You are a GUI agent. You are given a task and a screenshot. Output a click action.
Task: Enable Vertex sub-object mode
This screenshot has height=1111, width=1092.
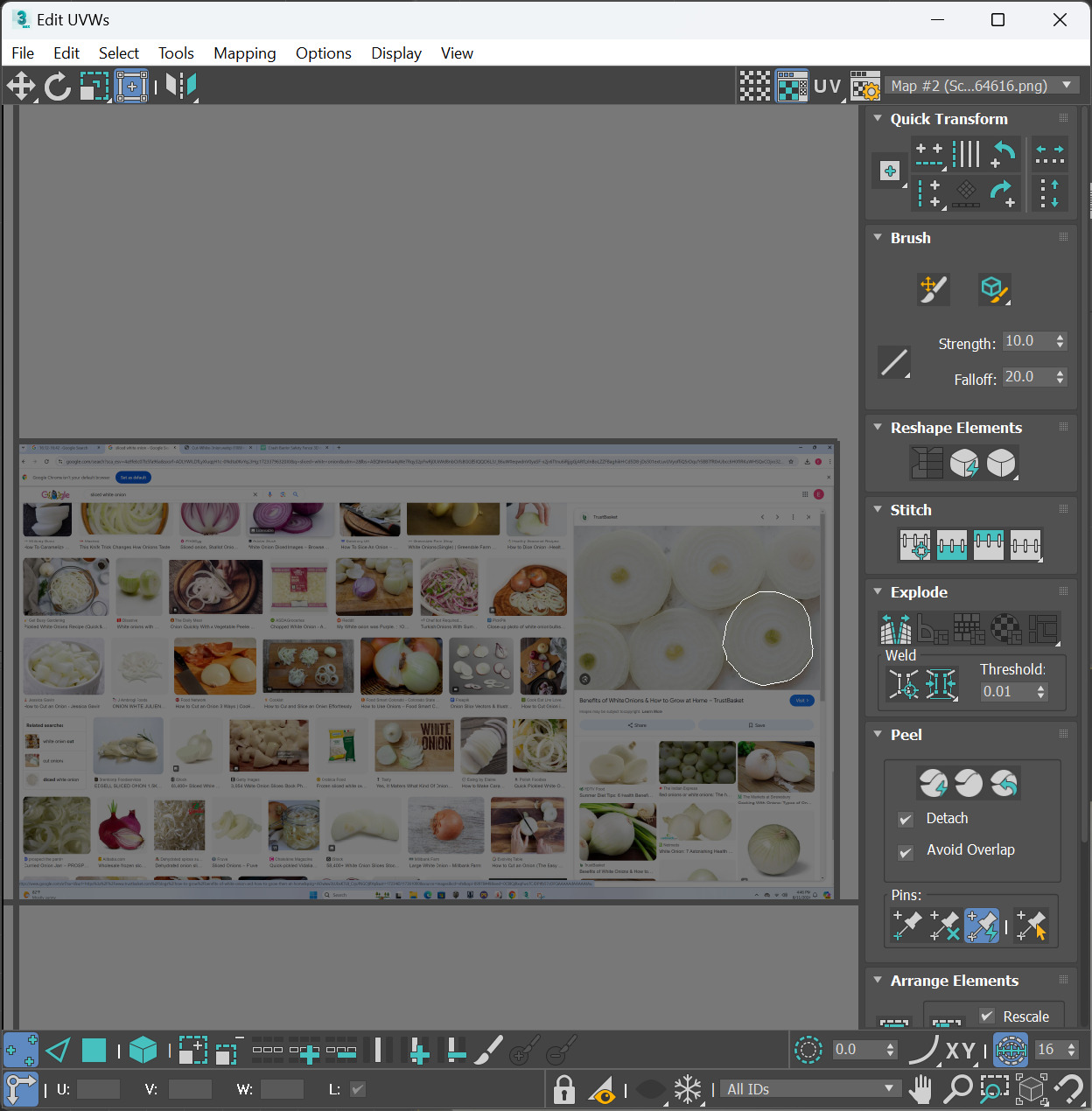coord(21,1049)
